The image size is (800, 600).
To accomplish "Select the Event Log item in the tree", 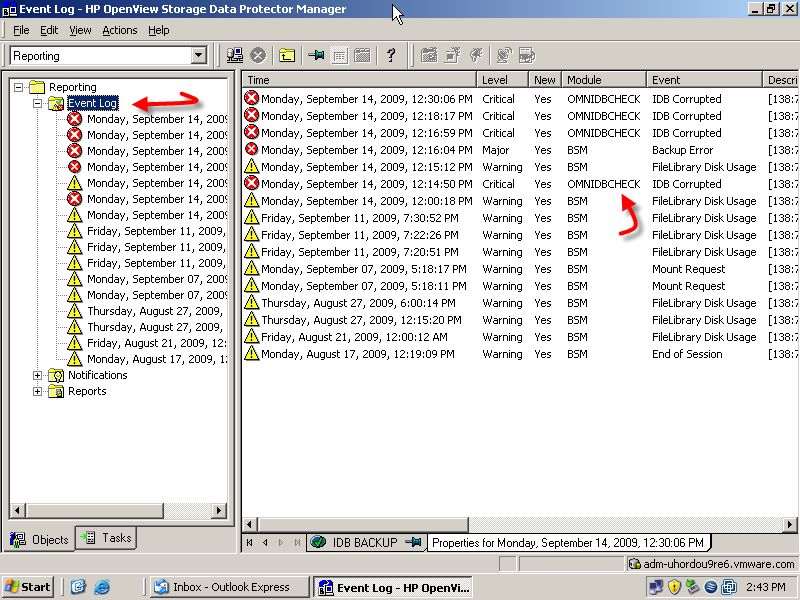I will tap(93, 103).
